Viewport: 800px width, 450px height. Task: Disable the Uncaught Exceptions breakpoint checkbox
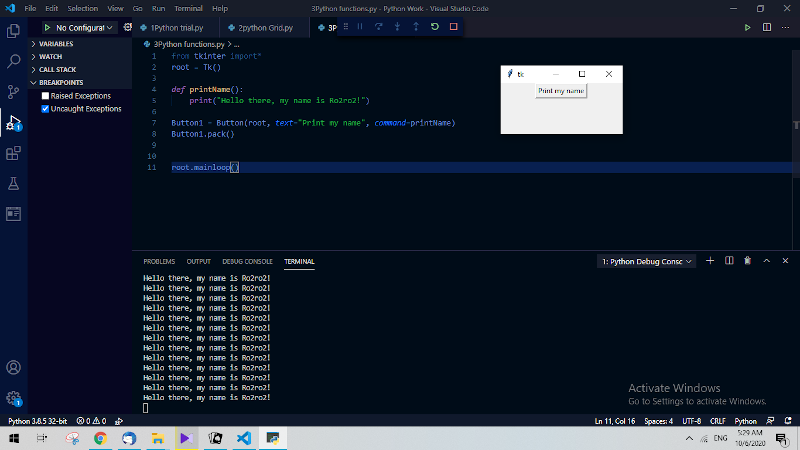click(45, 109)
